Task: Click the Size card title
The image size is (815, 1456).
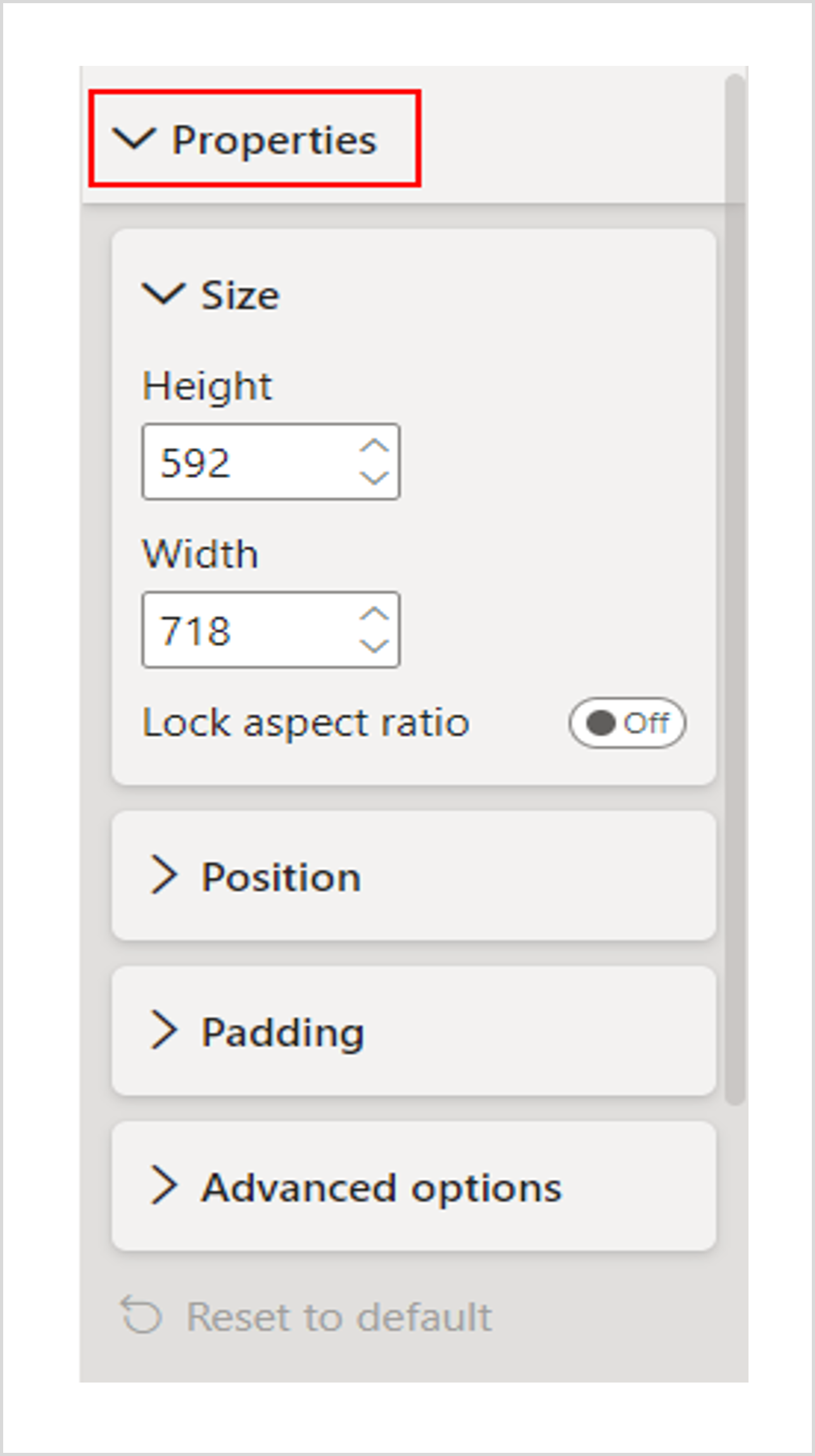Action: pyautogui.click(x=240, y=295)
